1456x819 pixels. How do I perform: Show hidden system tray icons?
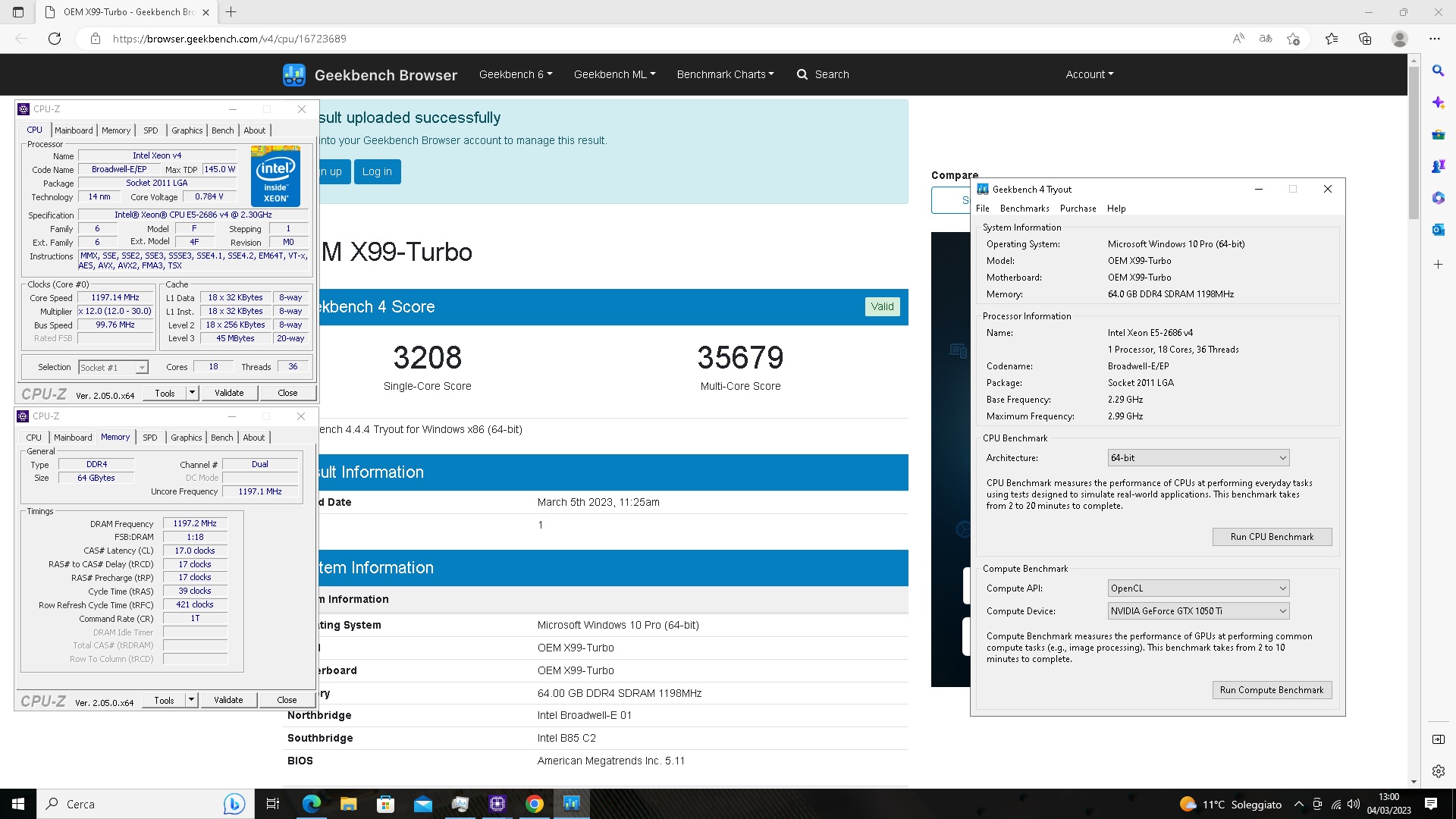pyautogui.click(x=1299, y=804)
